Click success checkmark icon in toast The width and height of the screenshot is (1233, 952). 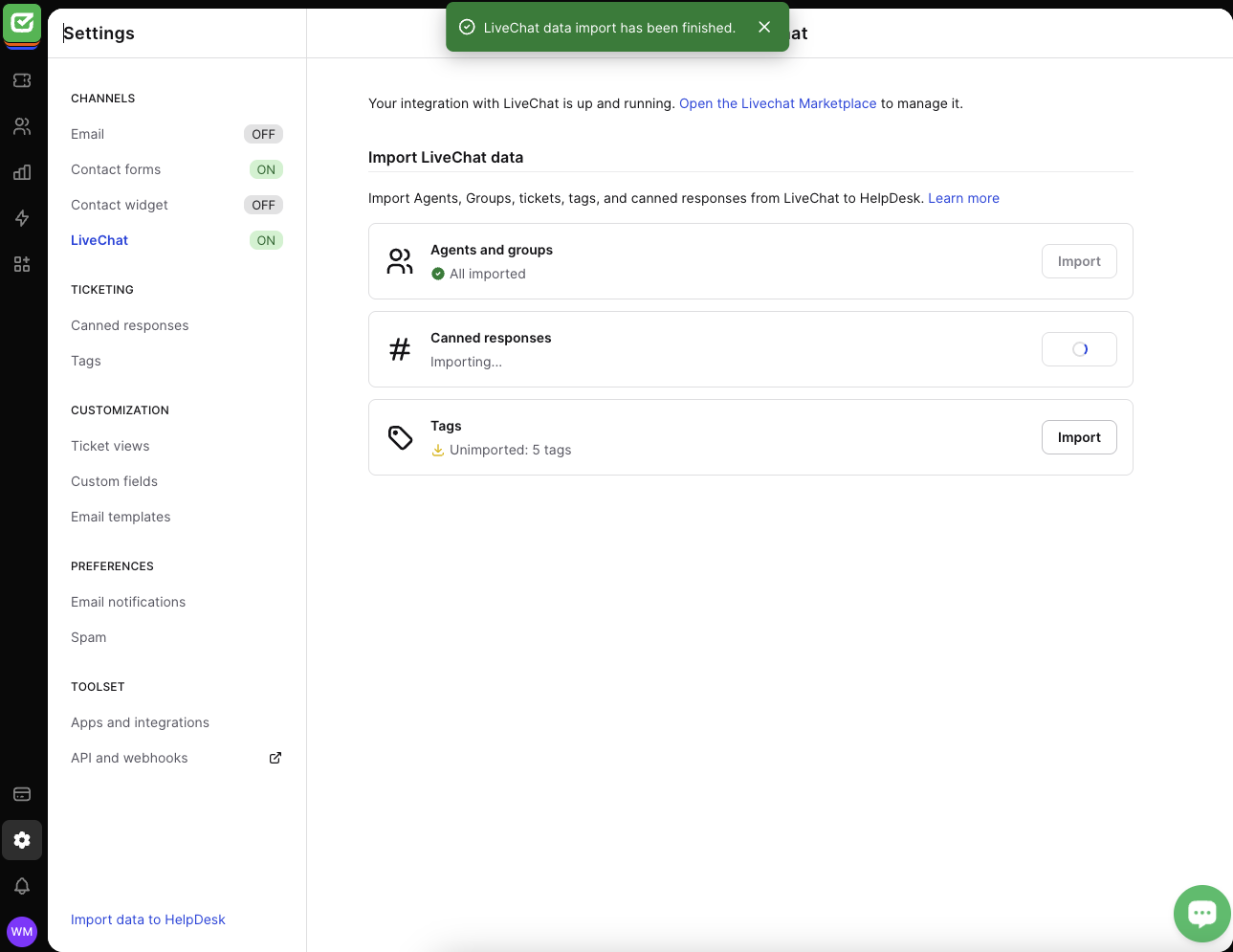point(467,27)
